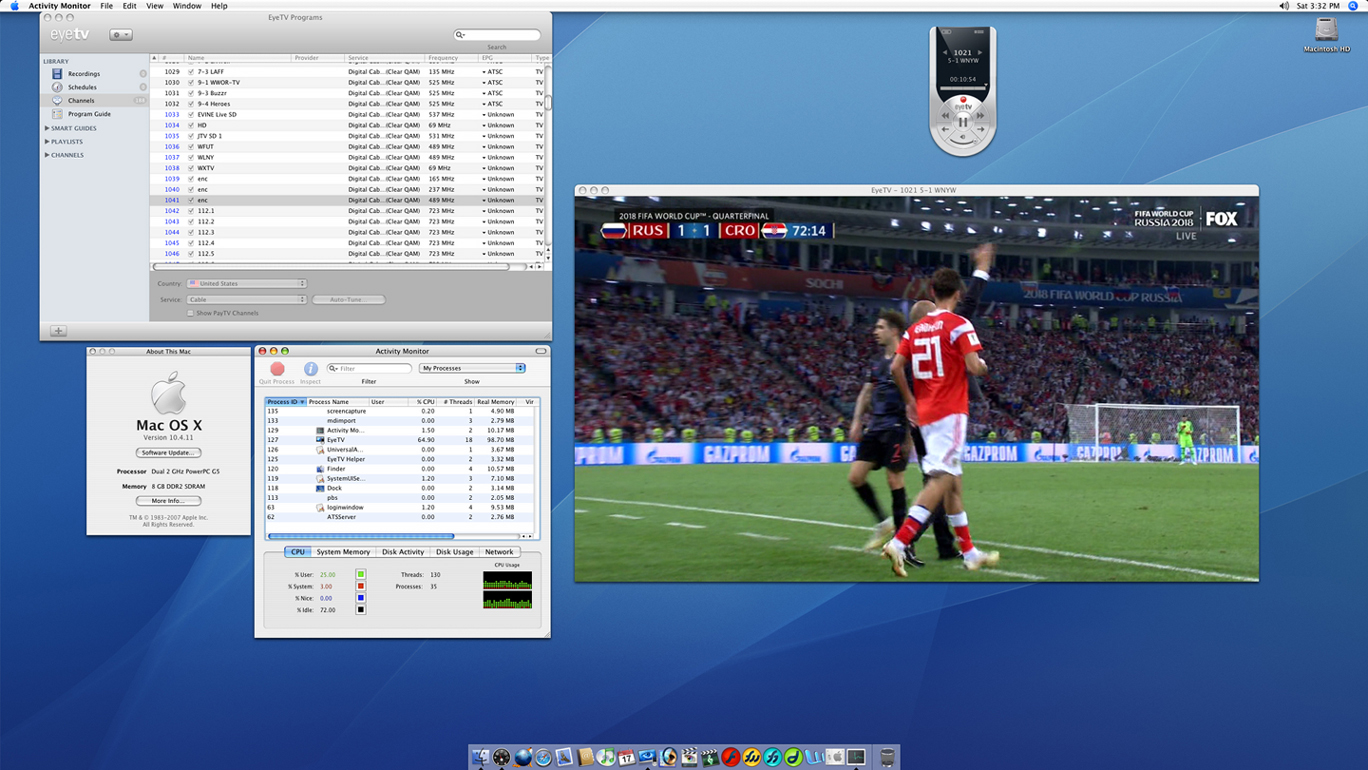Click More Info button
The image size is (1368, 770).
(x=168, y=501)
